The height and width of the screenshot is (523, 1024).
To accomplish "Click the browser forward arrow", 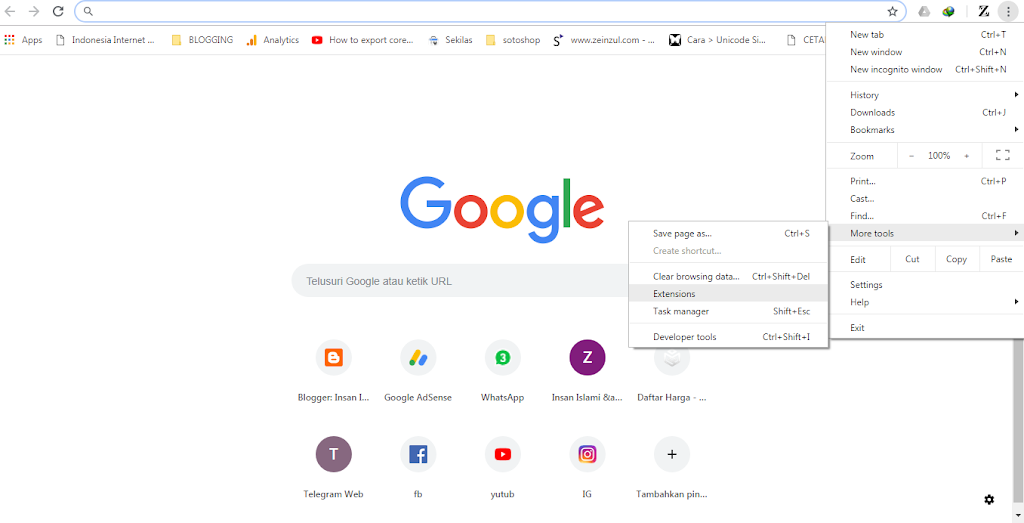I will (x=34, y=11).
